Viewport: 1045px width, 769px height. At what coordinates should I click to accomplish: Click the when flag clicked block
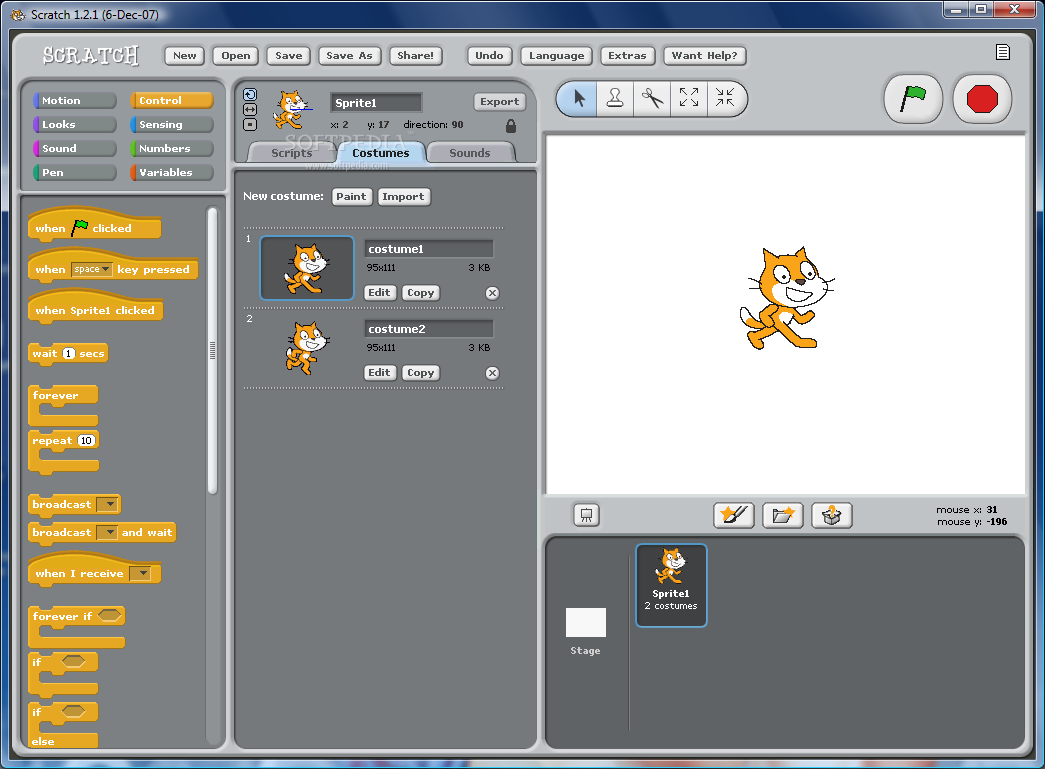[95, 226]
